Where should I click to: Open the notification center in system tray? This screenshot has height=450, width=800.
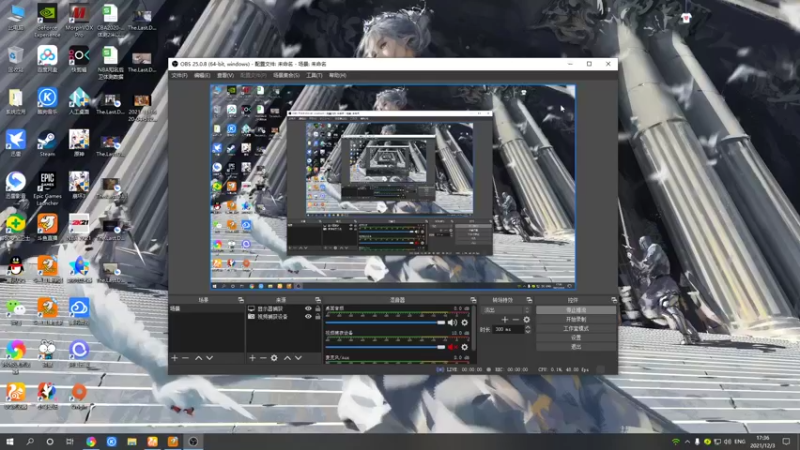pos(786,441)
